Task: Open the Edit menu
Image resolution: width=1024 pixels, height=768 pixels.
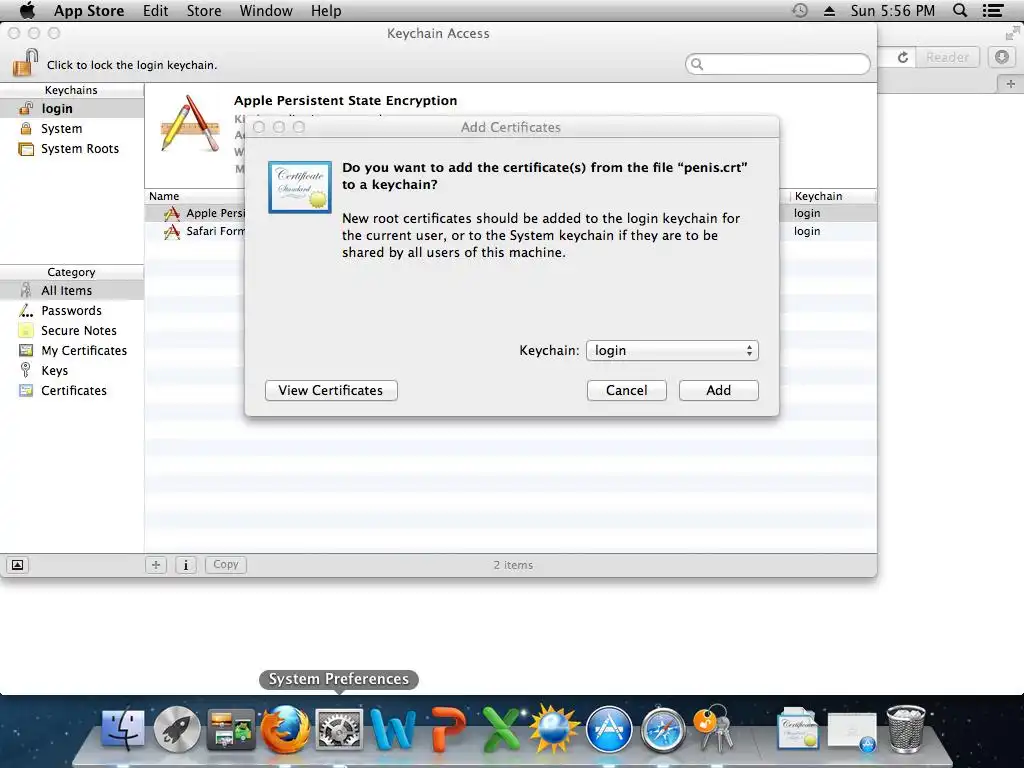Action: tap(155, 10)
